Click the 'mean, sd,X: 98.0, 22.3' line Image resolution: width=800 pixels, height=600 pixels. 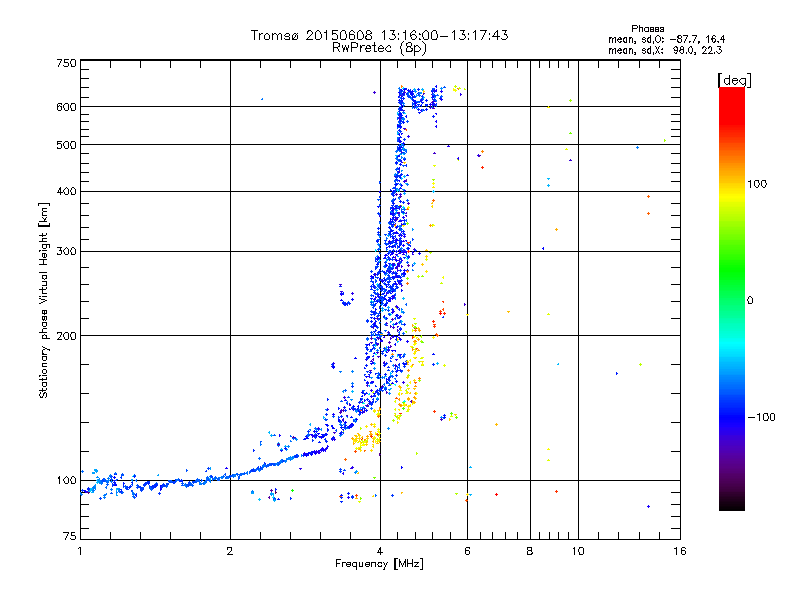pyautogui.click(x=665, y=50)
